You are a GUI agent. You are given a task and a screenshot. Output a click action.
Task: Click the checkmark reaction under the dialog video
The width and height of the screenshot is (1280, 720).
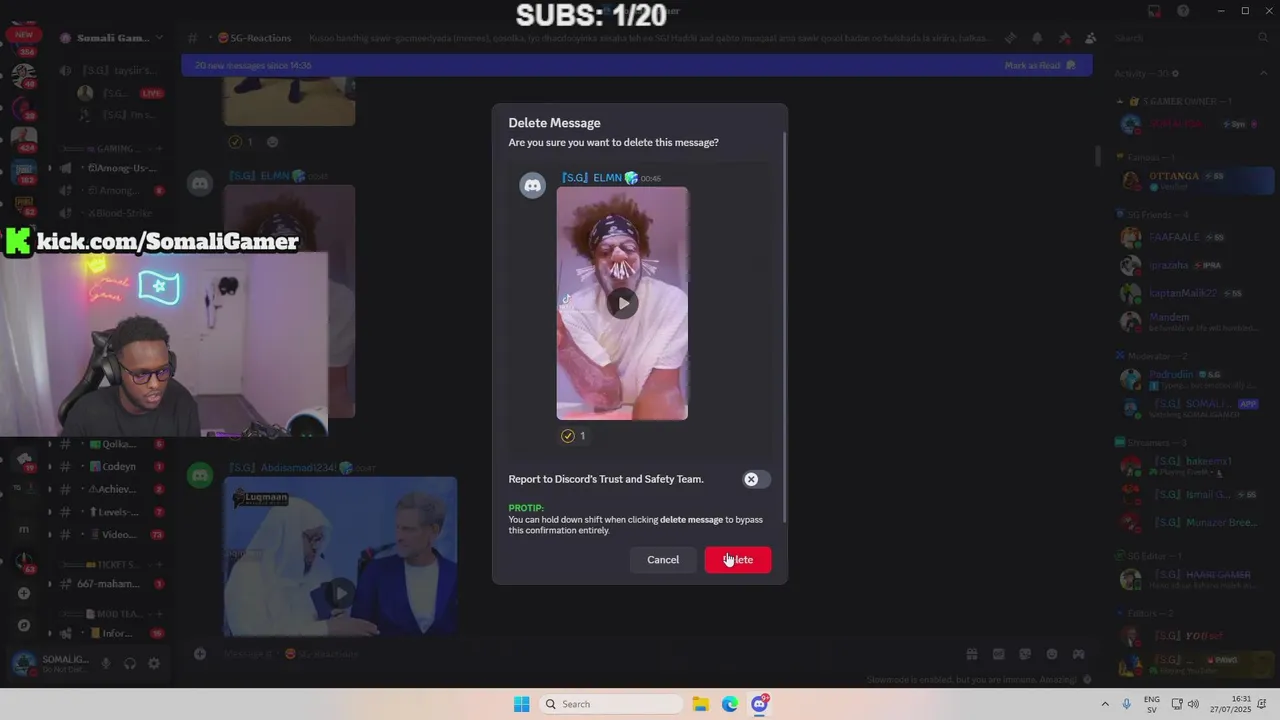(574, 436)
